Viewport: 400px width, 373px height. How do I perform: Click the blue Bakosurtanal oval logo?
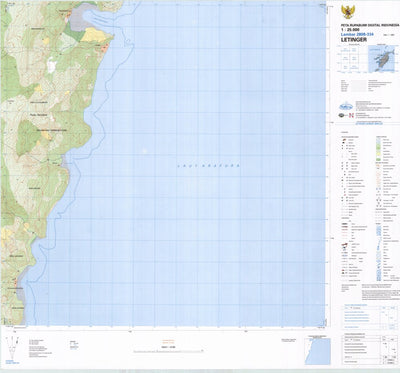[x=346, y=107]
